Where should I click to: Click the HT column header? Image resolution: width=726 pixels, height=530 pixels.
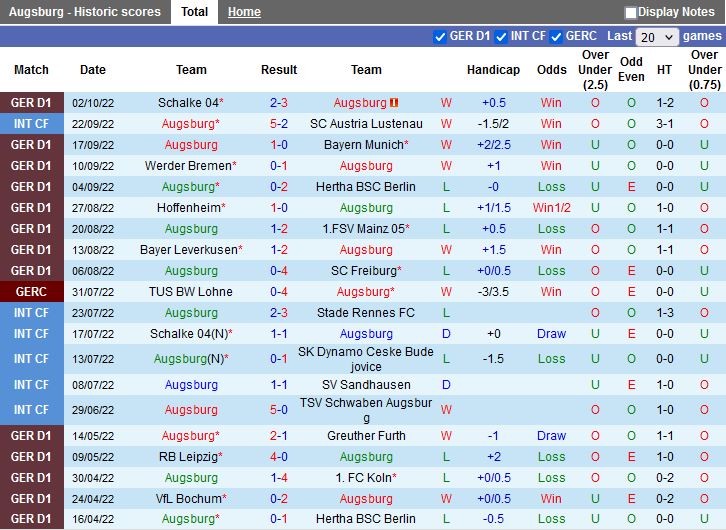click(664, 70)
